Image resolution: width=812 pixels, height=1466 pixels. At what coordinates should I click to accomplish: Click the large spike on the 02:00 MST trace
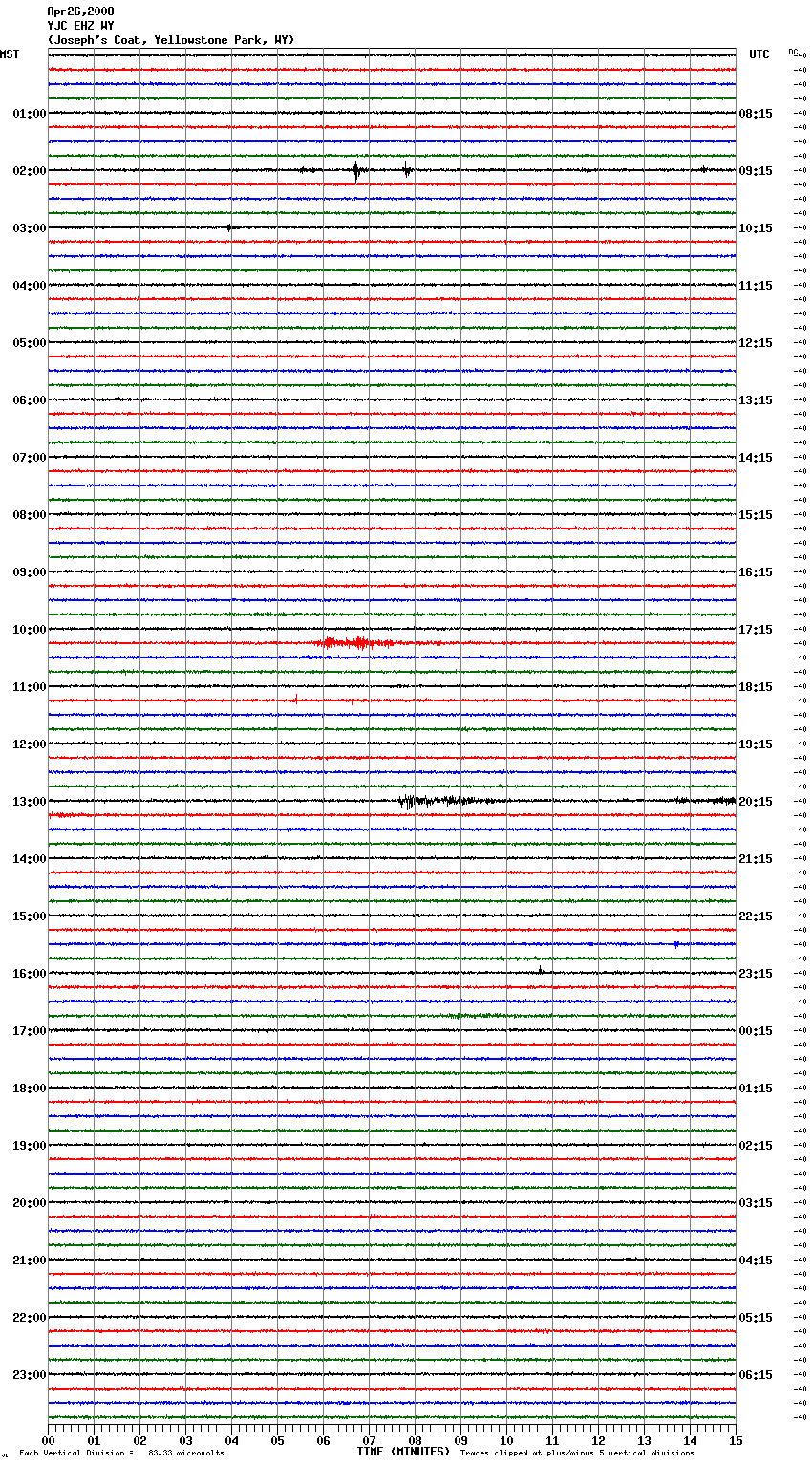[356, 171]
